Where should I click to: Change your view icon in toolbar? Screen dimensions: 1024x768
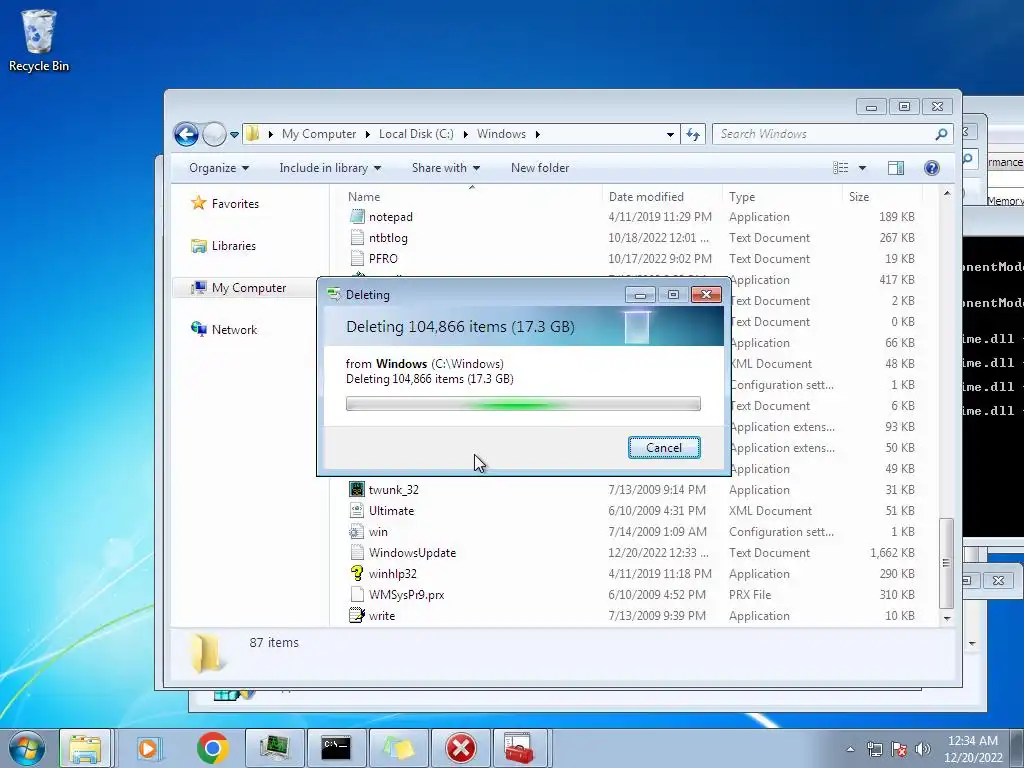841,168
